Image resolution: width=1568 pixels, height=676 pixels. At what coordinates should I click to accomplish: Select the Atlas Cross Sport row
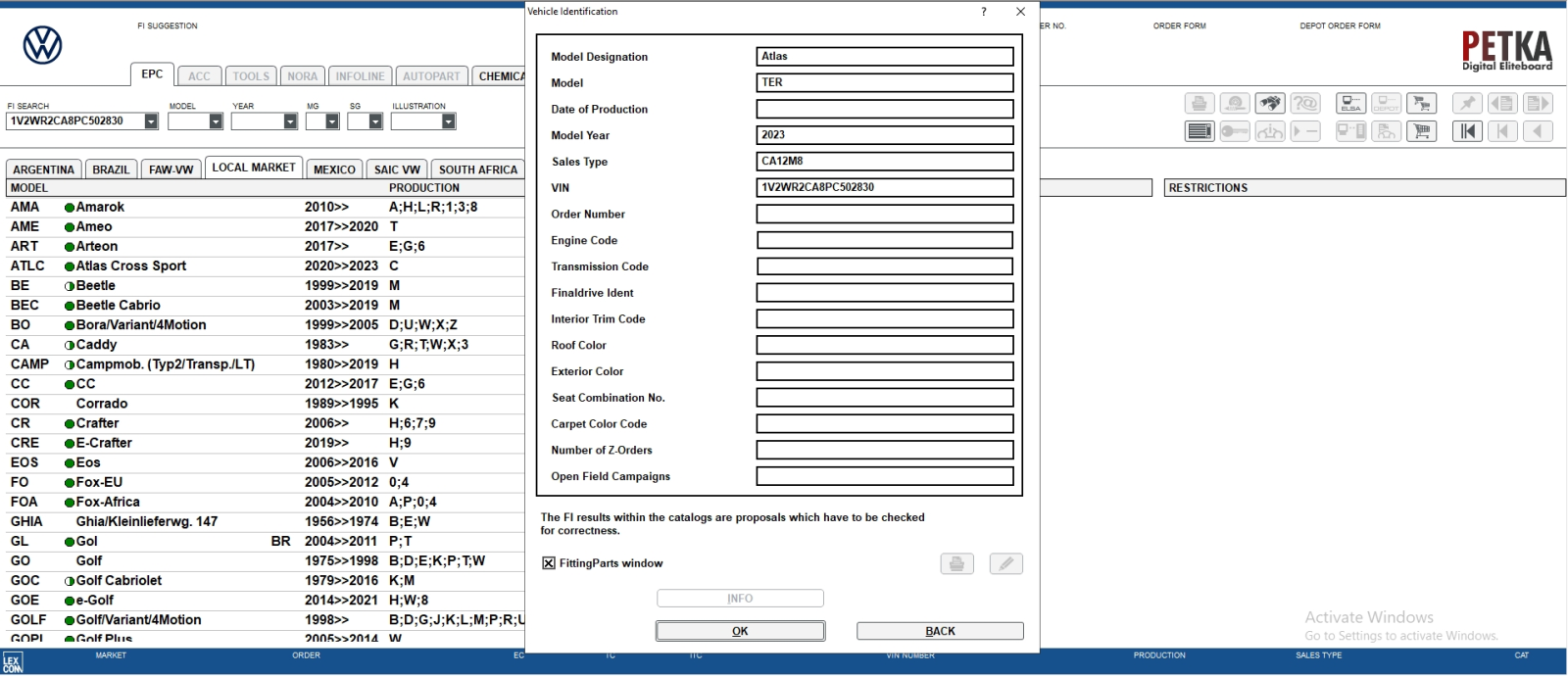point(265,266)
